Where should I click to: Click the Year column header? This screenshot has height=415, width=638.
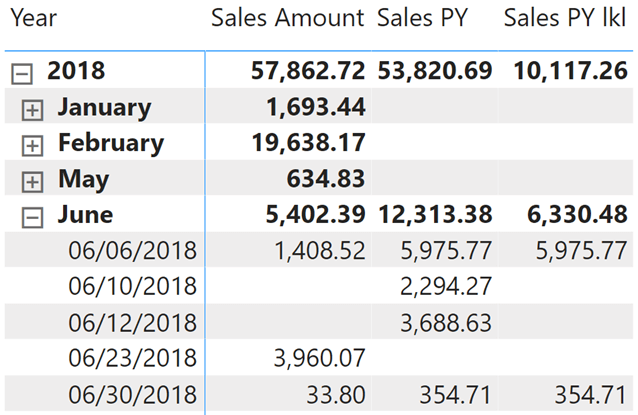[34, 18]
